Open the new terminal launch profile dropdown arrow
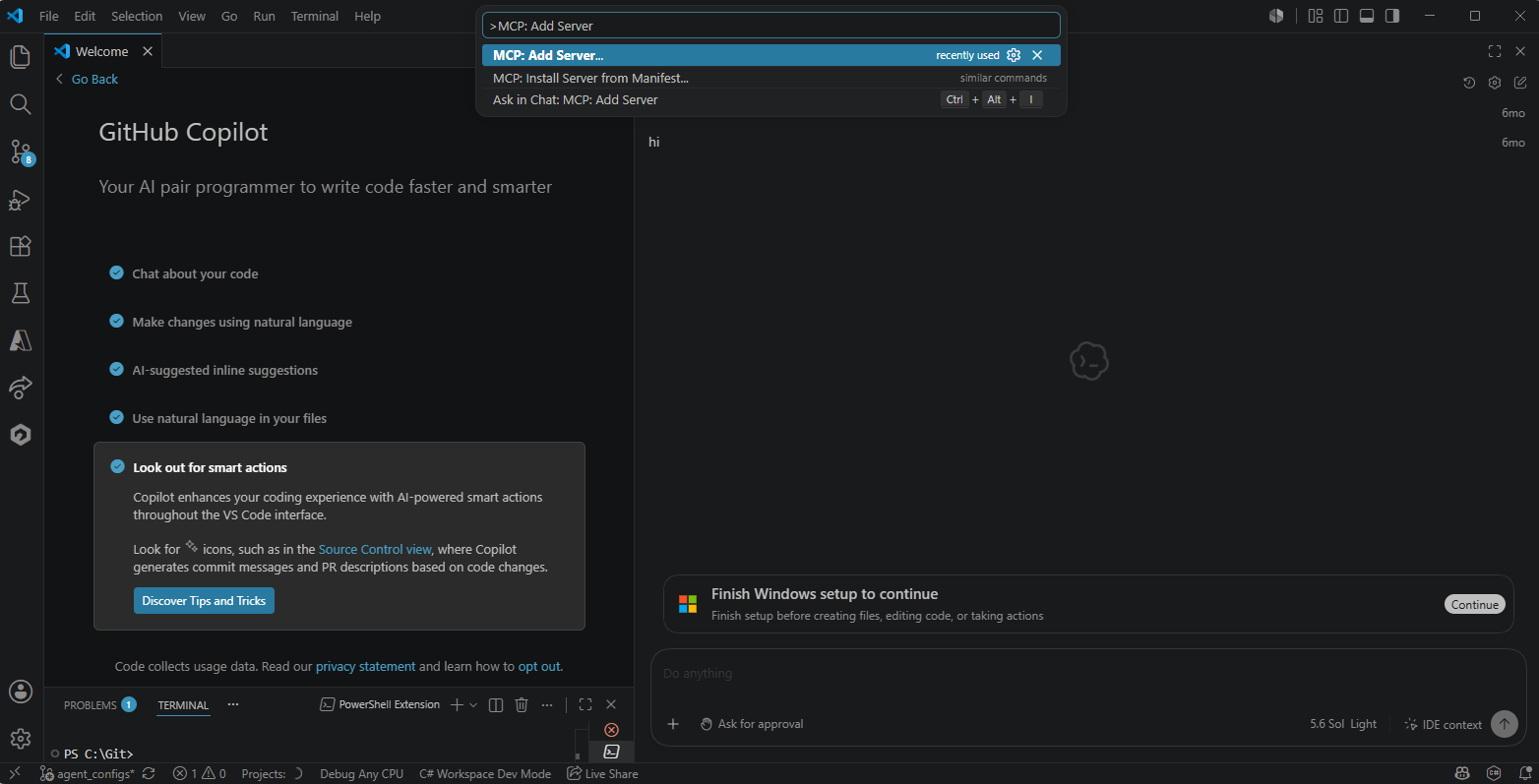1539x784 pixels. pyautogui.click(x=473, y=704)
